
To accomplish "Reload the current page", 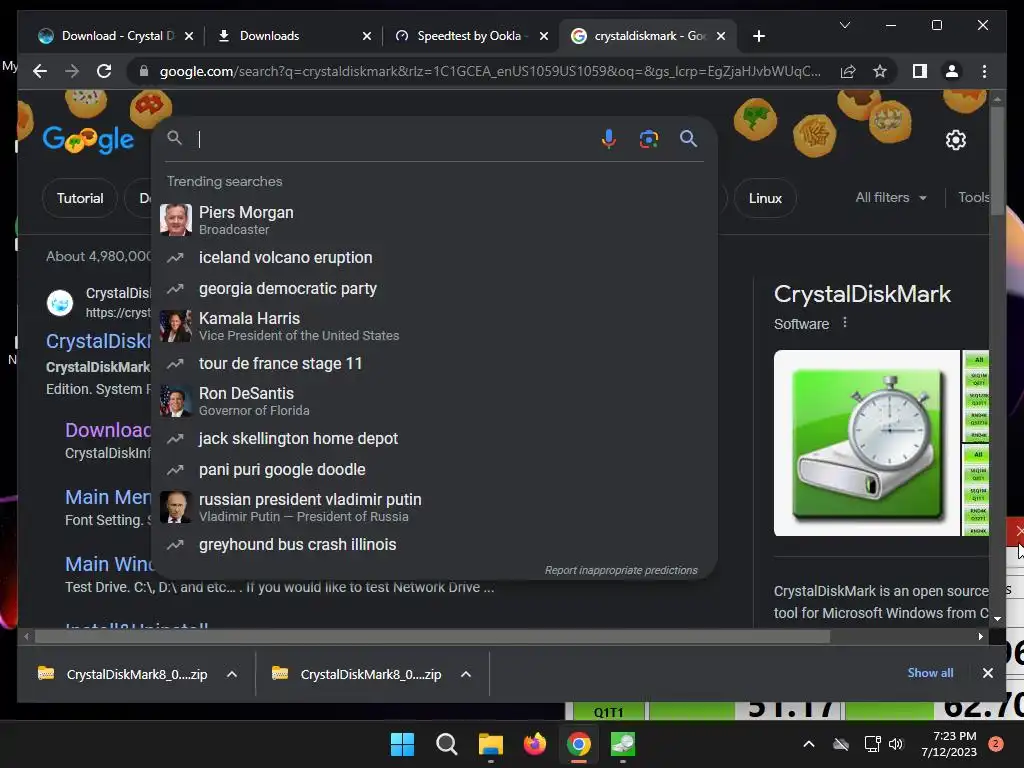I will tap(104, 71).
